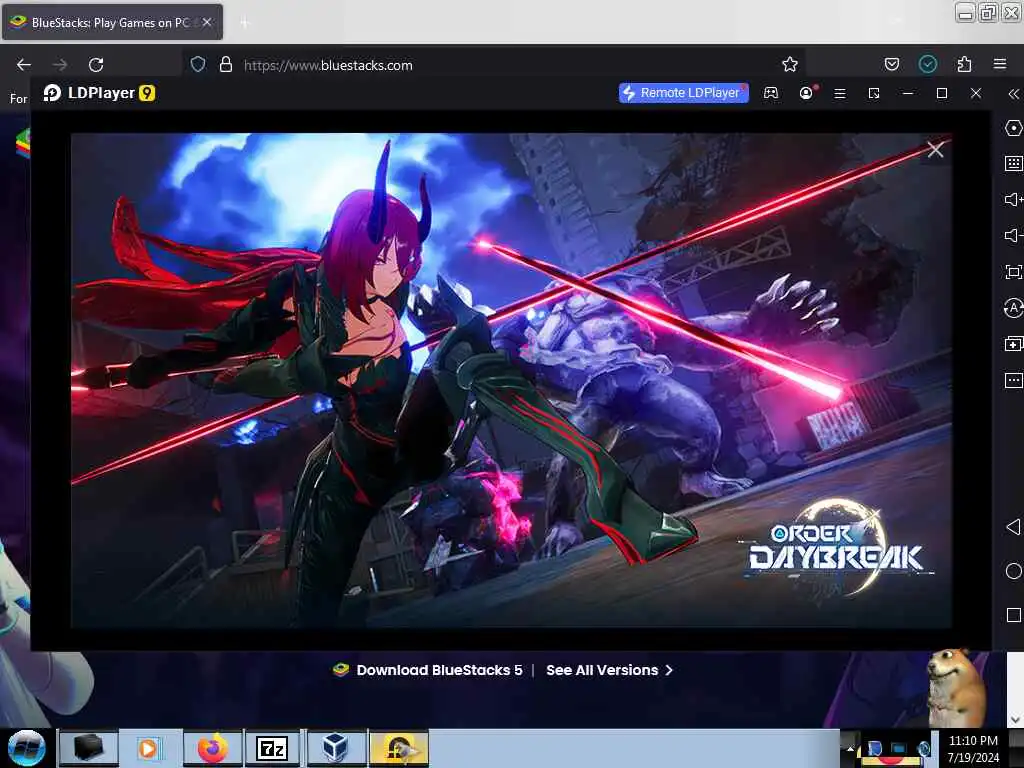
Task: Switch to Firefox in taskbar
Action: pos(212,748)
